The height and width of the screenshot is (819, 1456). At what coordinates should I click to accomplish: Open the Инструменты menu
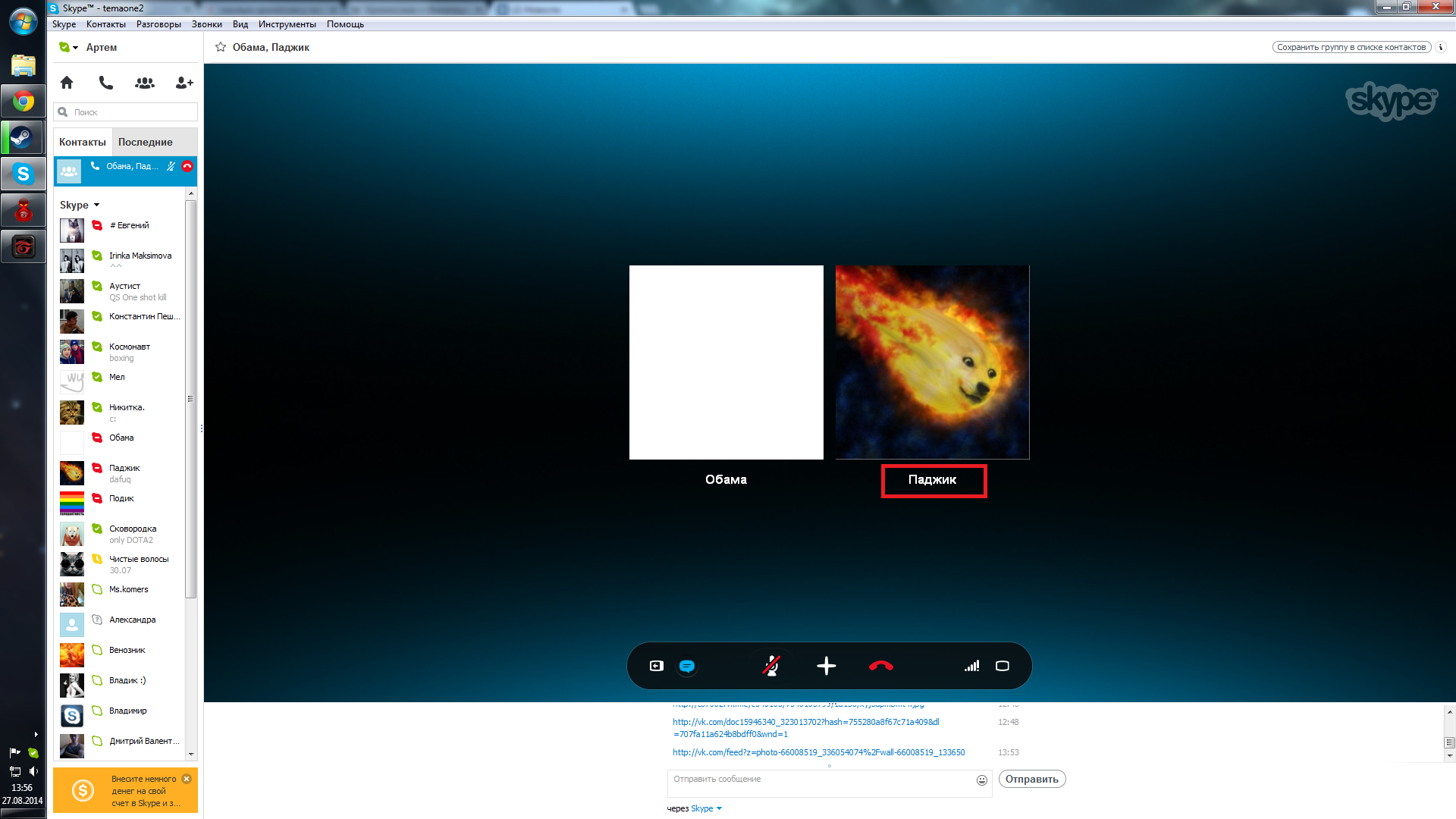[x=287, y=24]
